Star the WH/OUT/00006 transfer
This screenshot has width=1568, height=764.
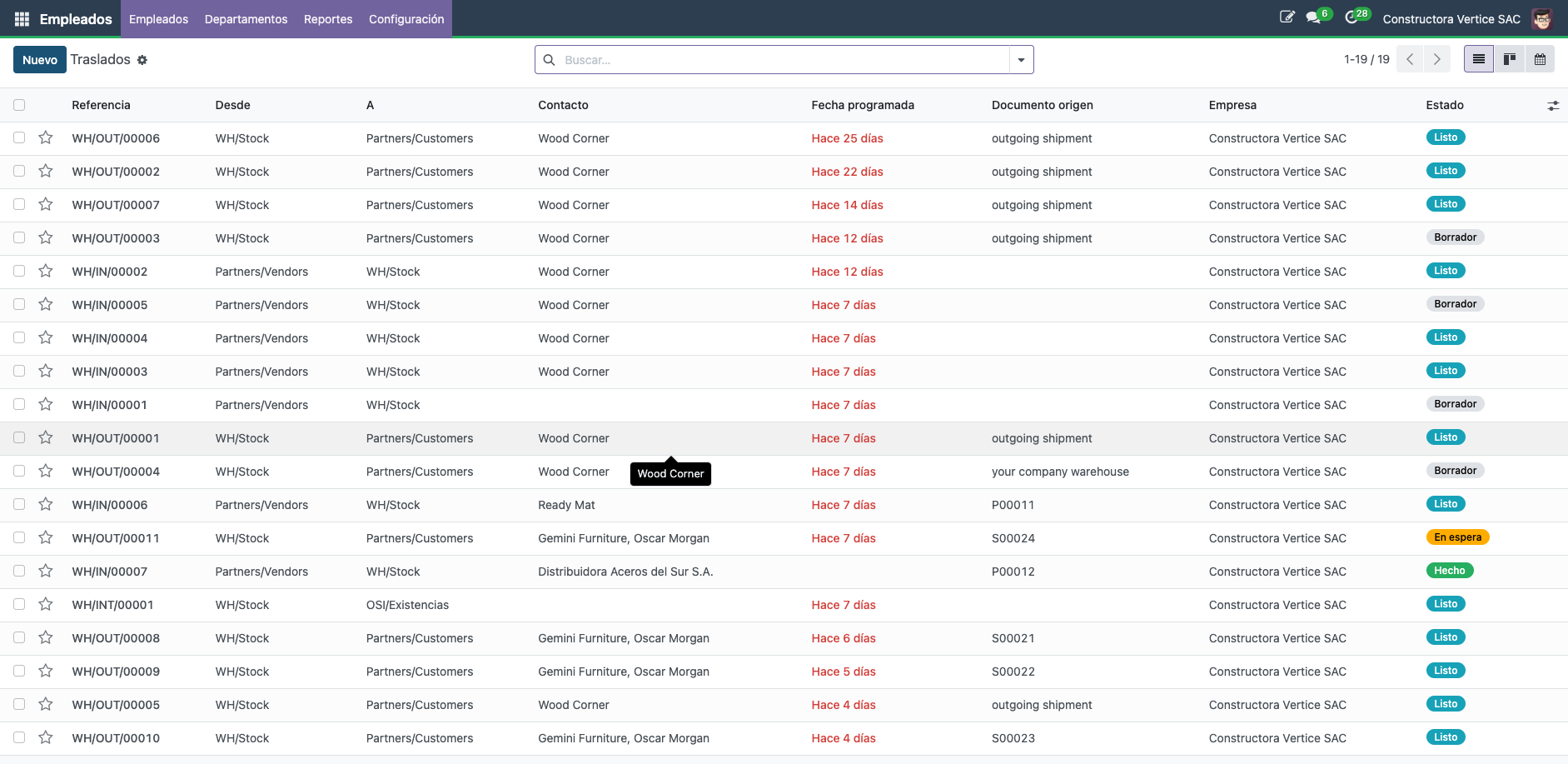pos(46,137)
